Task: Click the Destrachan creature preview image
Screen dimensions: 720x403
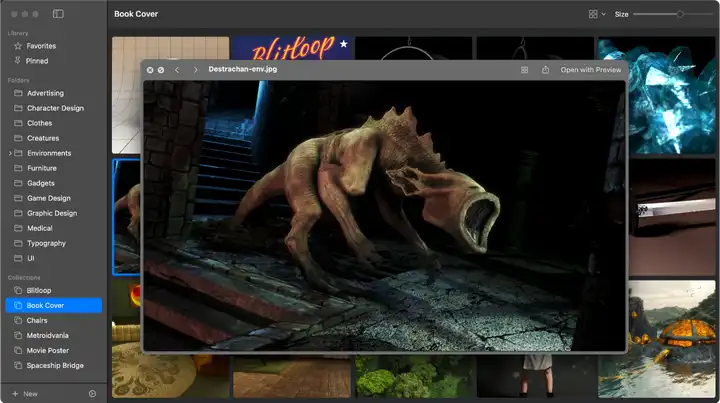Action: [384, 216]
